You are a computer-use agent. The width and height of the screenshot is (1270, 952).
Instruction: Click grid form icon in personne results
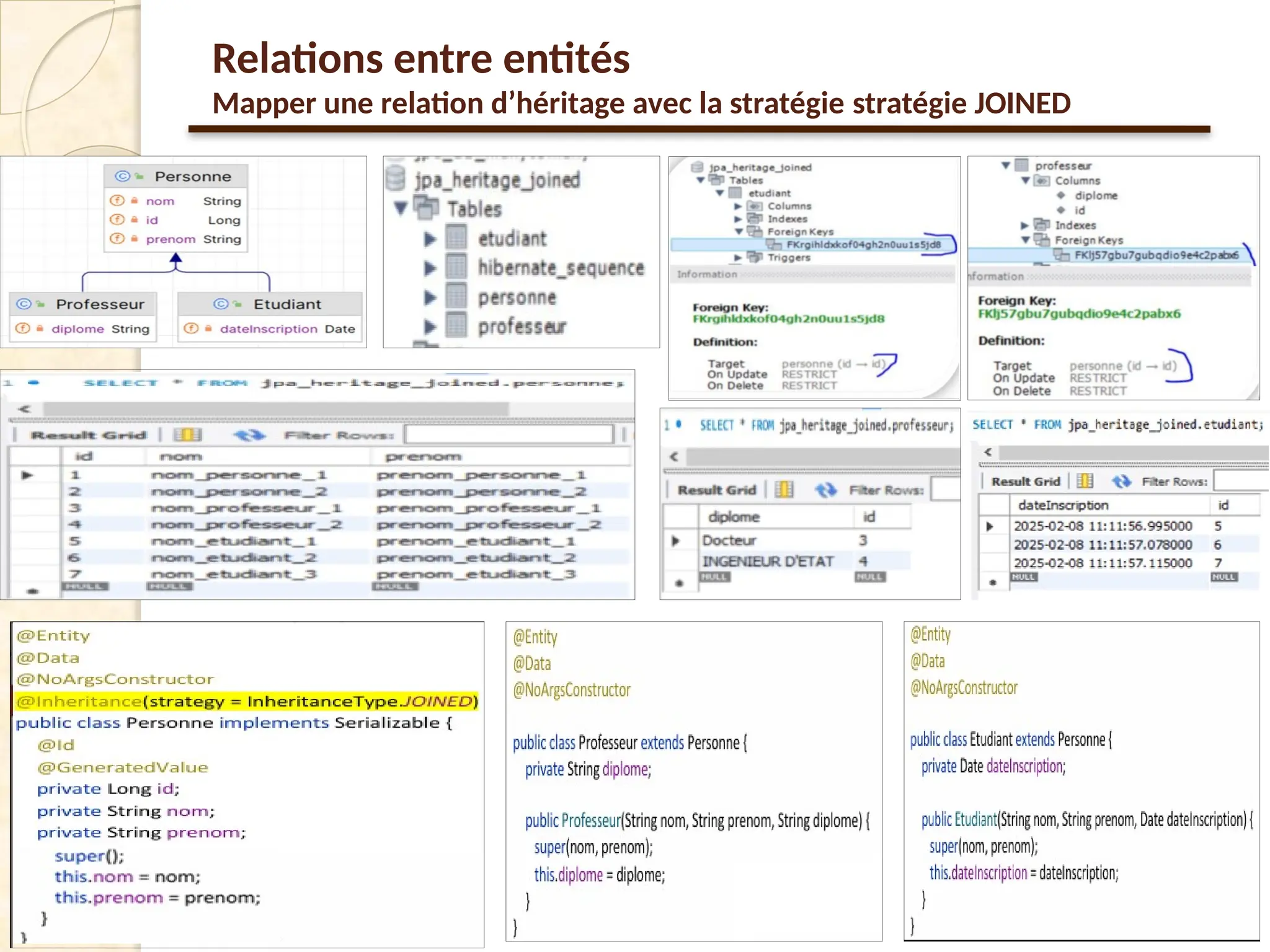coord(188,435)
